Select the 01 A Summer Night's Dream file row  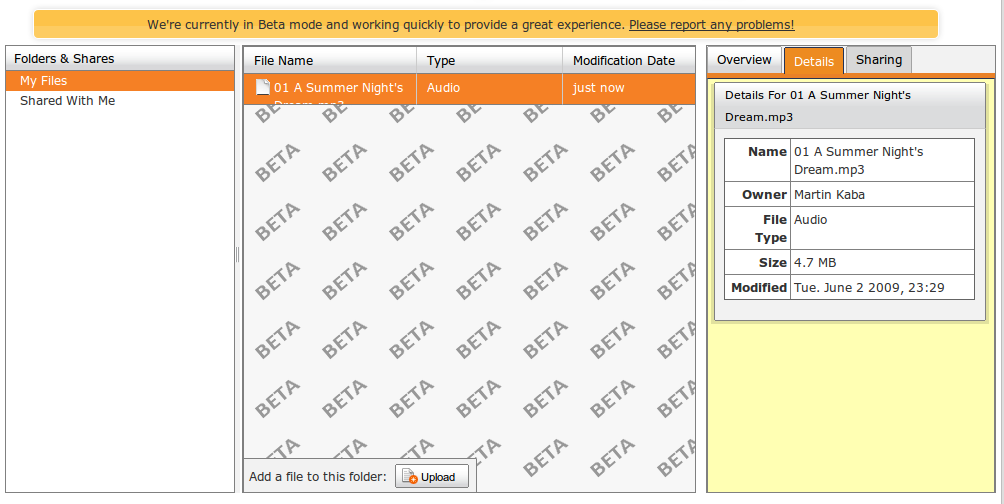tap(338, 88)
